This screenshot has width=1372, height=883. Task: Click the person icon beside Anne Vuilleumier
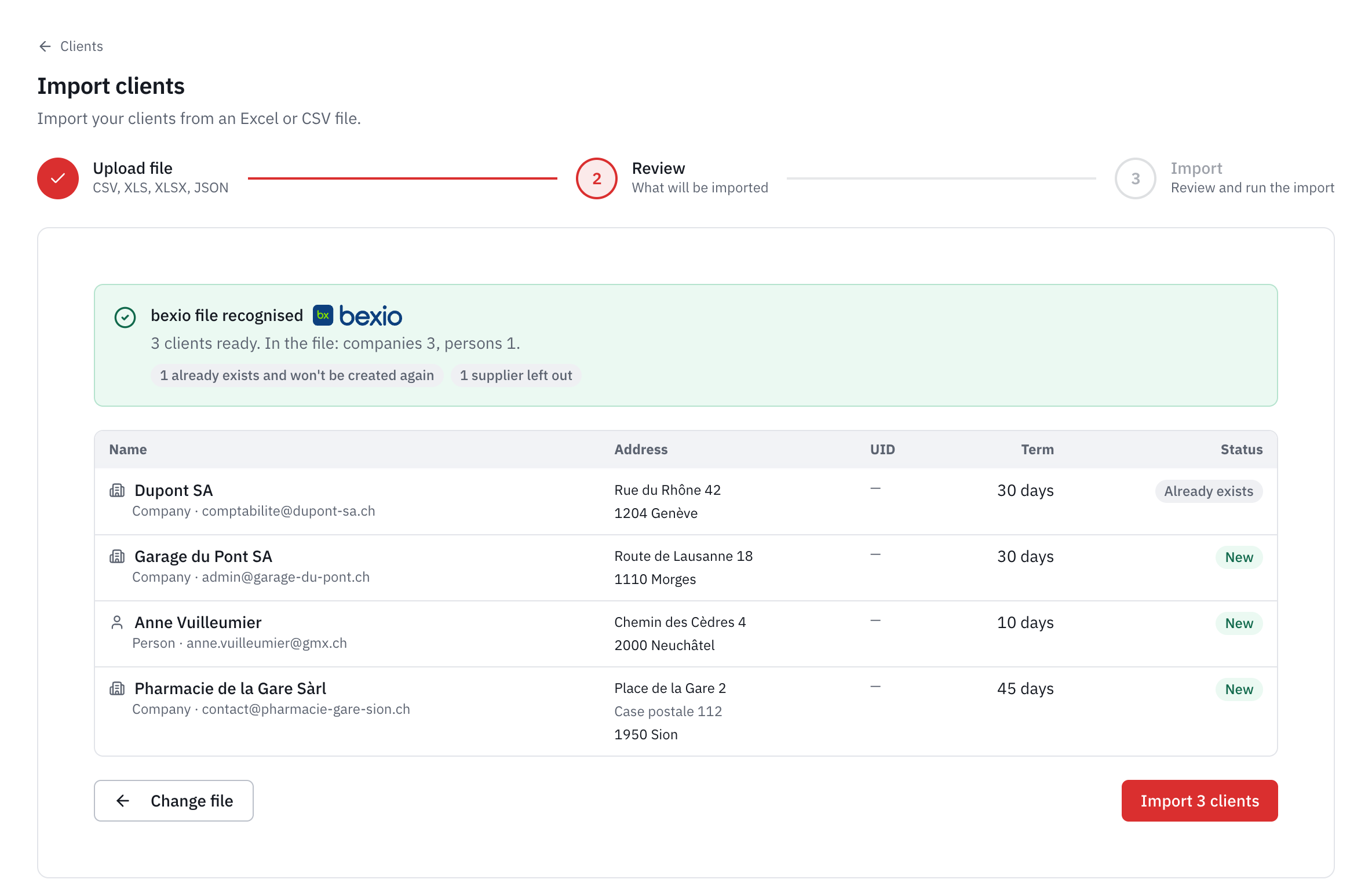(117, 623)
